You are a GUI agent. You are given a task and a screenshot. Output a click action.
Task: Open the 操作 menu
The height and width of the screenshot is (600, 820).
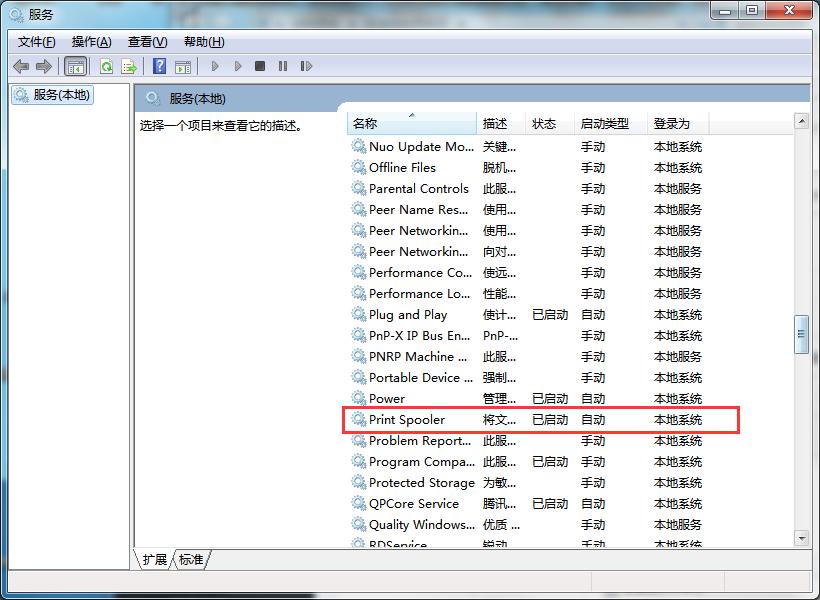pyautogui.click(x=90, y=42)
